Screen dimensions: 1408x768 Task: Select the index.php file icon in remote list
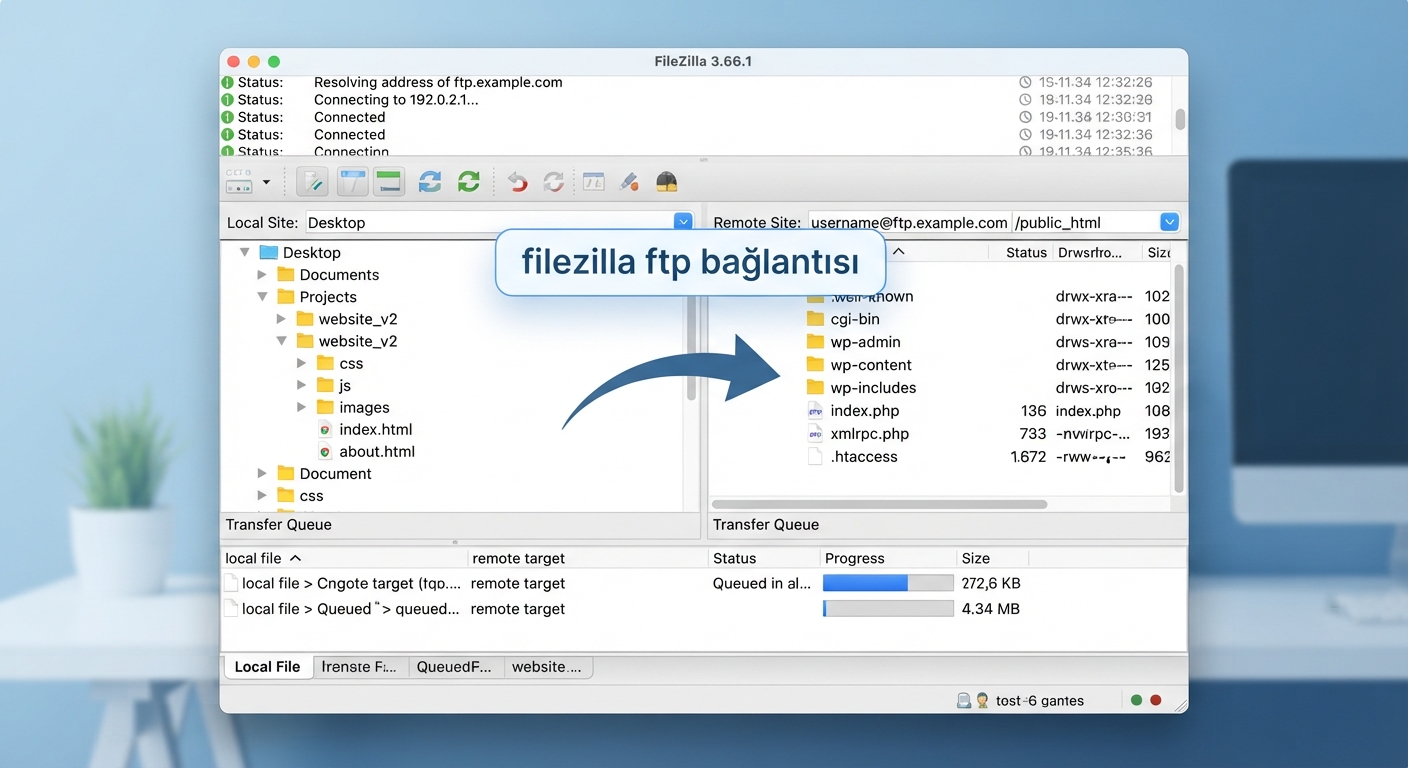click(x=814, y=411)
